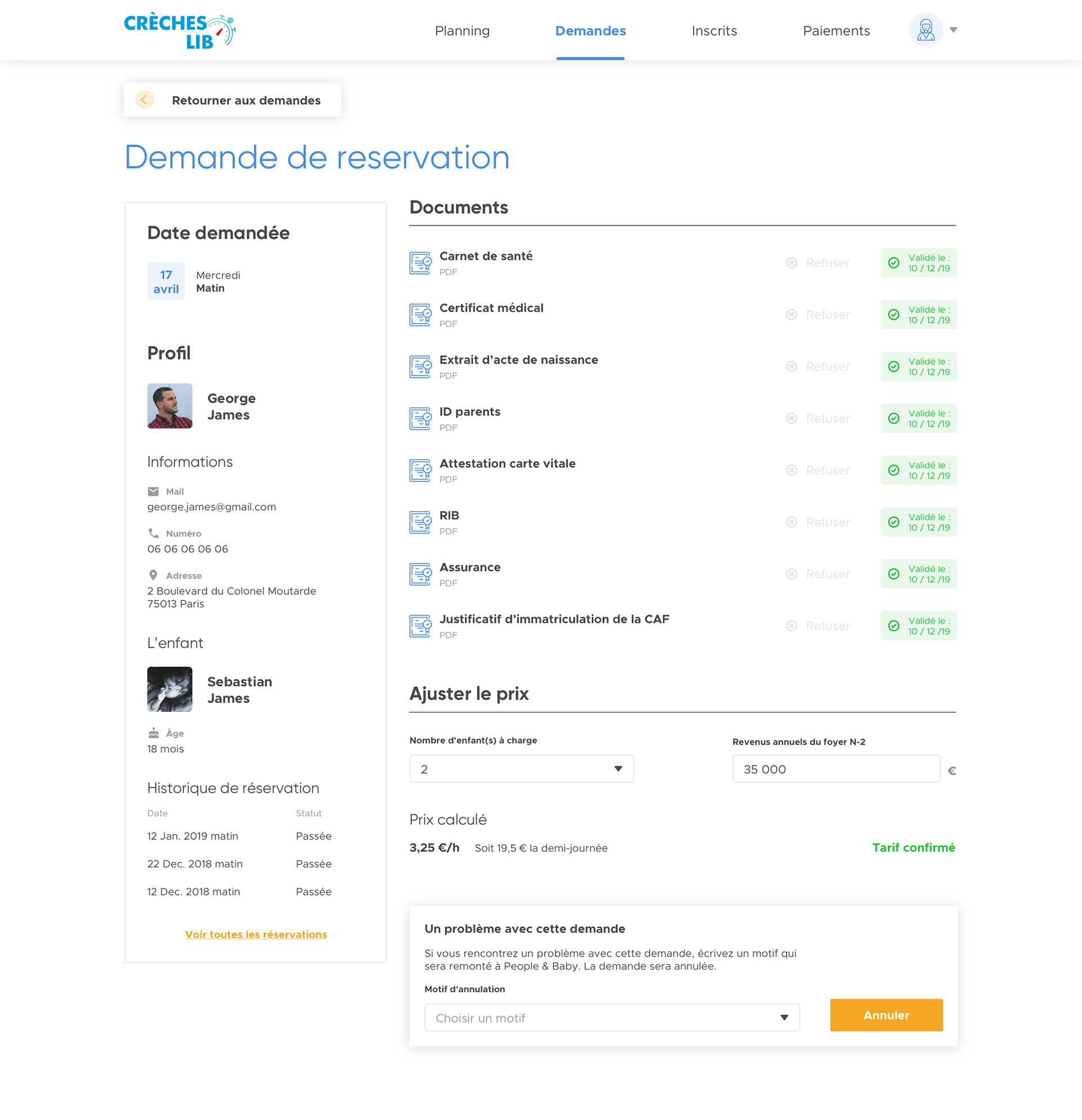Refuse the Certificat médical document
Viewport: 1082px width, 1120px height.
coord(818,315)
